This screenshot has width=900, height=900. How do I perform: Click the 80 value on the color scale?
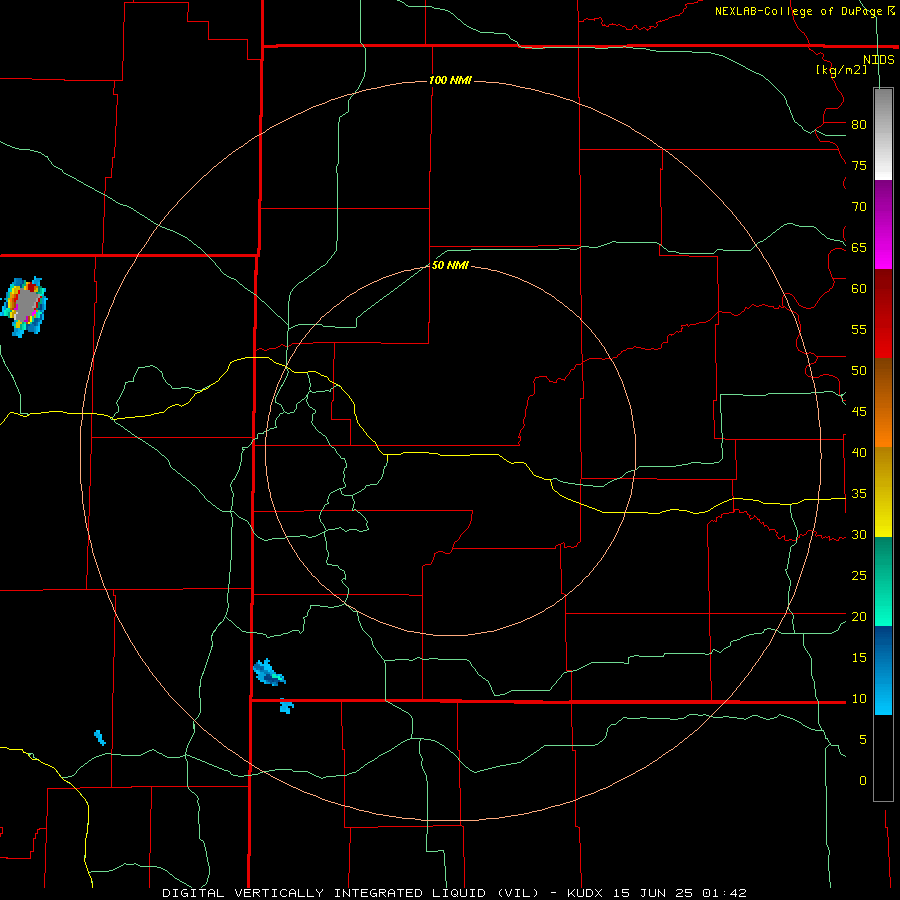(x=859, y=125)
